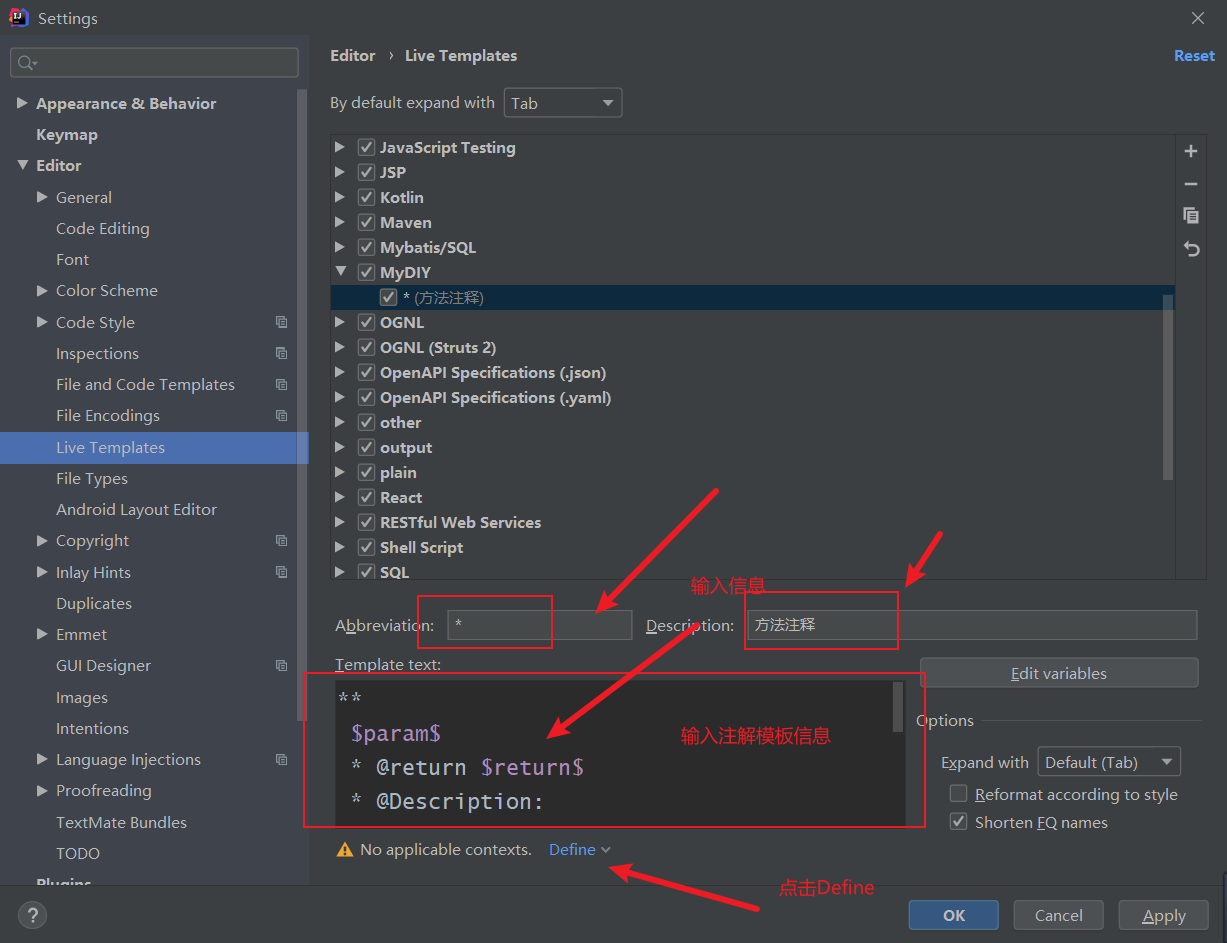Click the revert undo arrow icon
The width and height of the screenshot is (1227, 943).
pyautogui.click(x=1191, y=249)
